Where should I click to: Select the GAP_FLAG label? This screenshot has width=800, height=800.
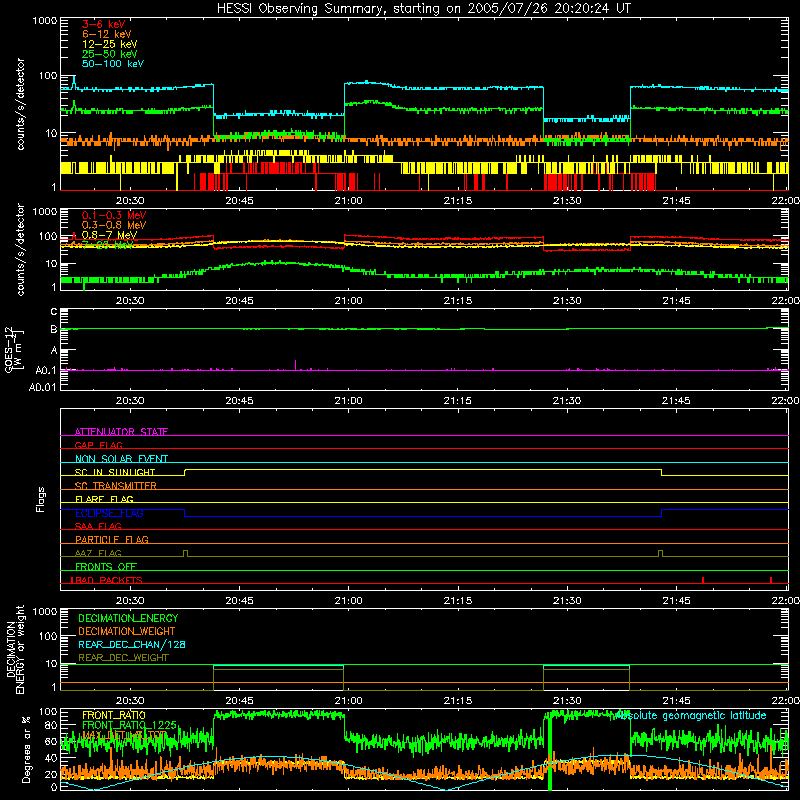coord(98,445)
